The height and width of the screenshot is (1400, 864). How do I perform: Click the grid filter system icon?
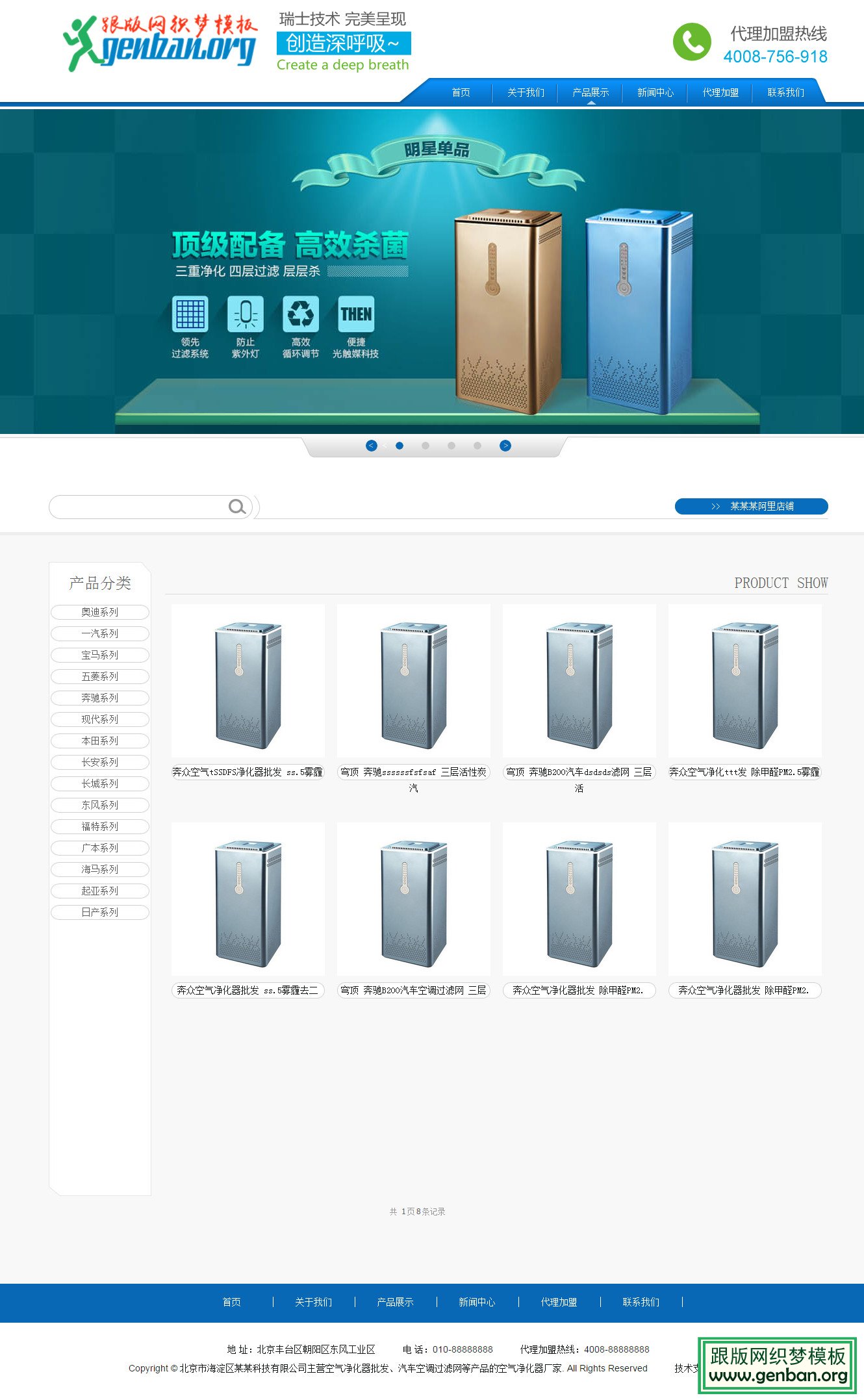coord(190,314)
